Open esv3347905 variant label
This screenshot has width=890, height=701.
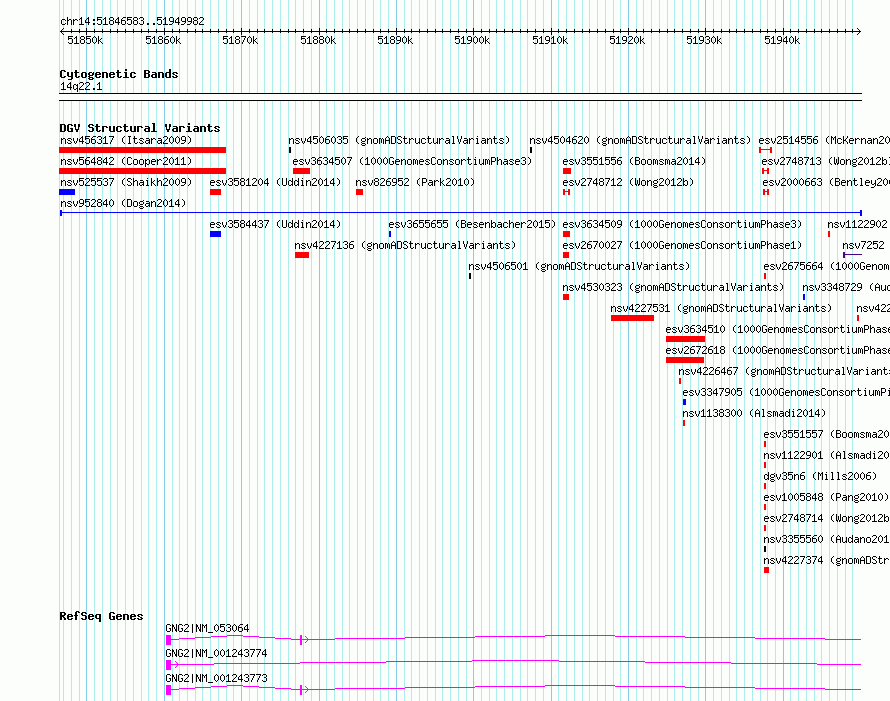786,392
